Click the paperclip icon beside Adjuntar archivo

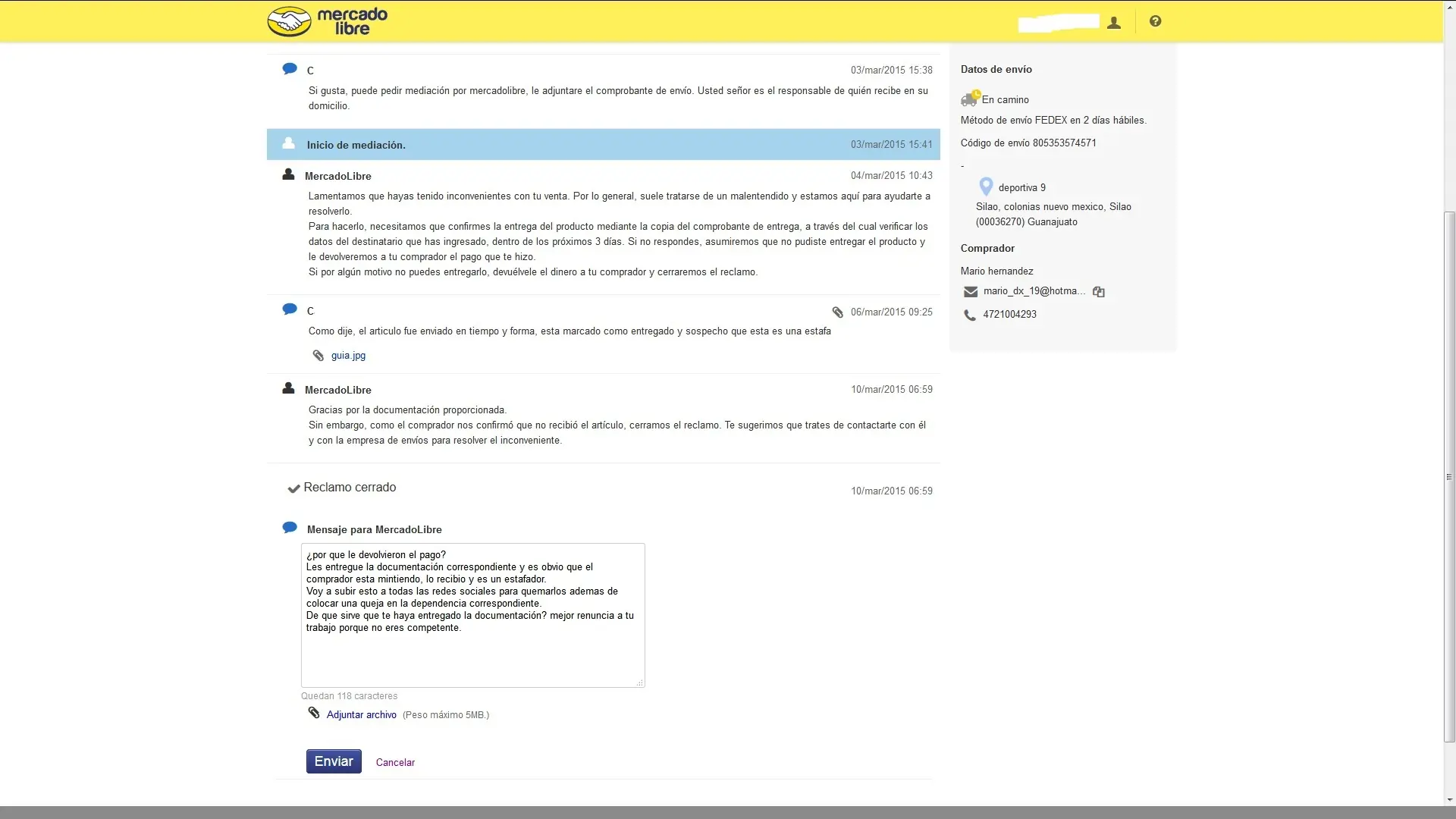tap(314, 713)
